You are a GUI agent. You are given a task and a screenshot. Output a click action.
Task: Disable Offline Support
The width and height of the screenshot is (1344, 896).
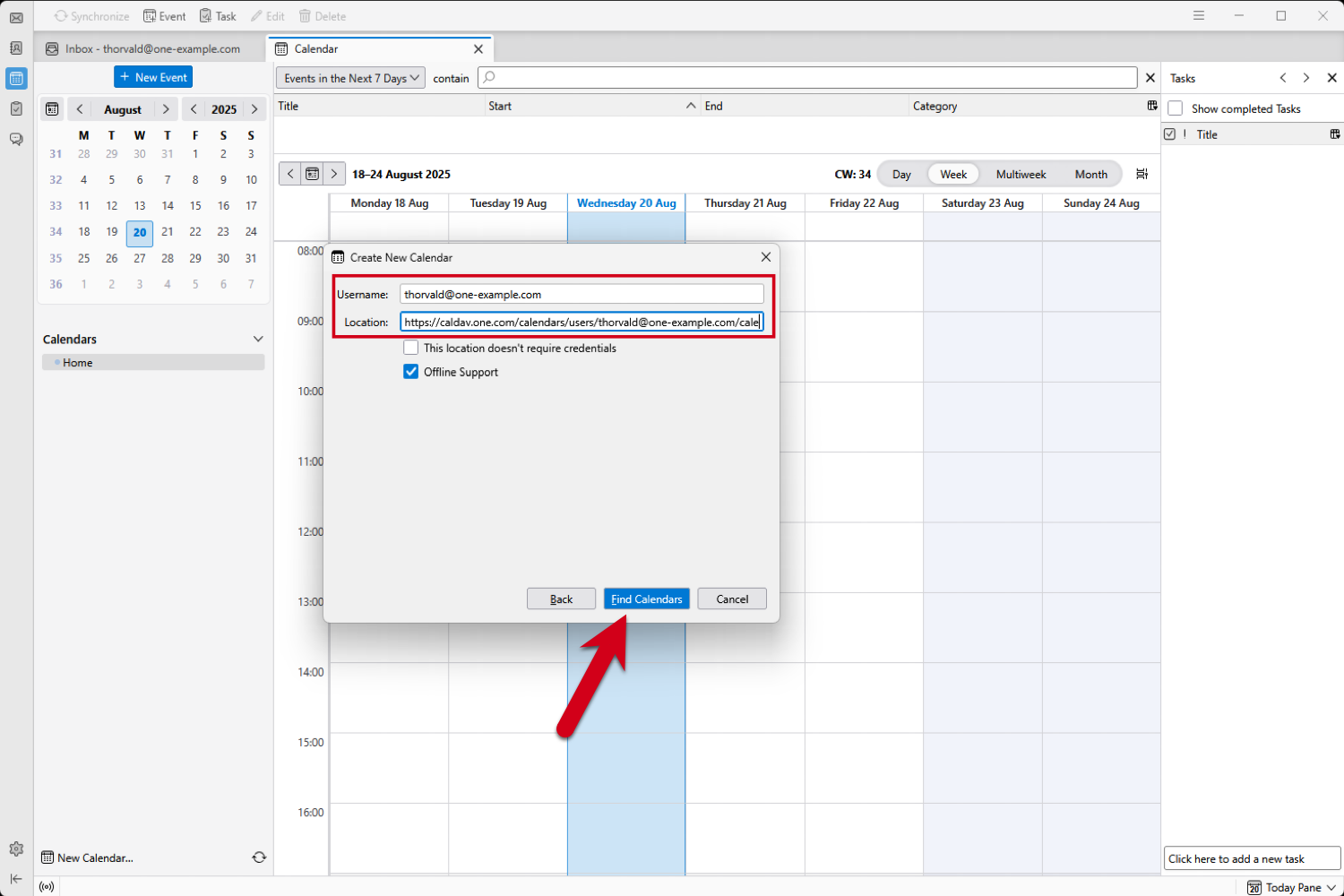coord(410,371)
